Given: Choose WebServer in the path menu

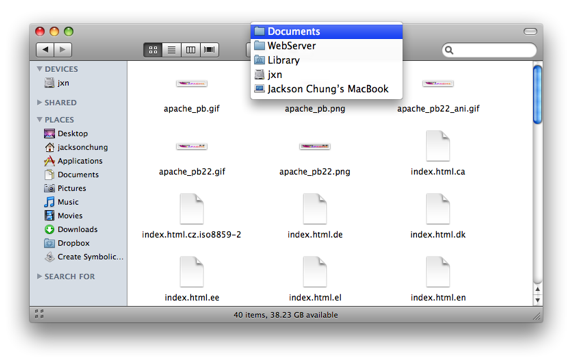Looking at the screenshot, I should pyautogui.click(x=327, y=46).
